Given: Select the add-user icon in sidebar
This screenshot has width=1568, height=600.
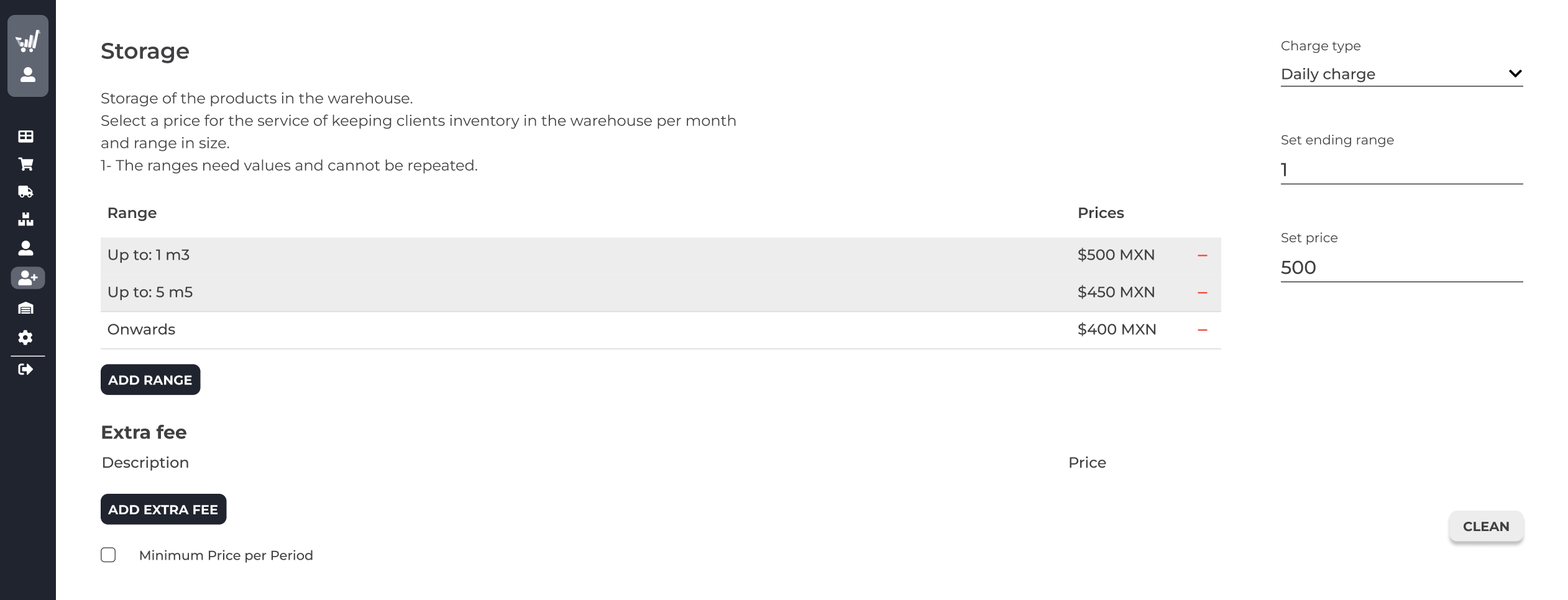Looking at the screenshot, I should 27,278.
